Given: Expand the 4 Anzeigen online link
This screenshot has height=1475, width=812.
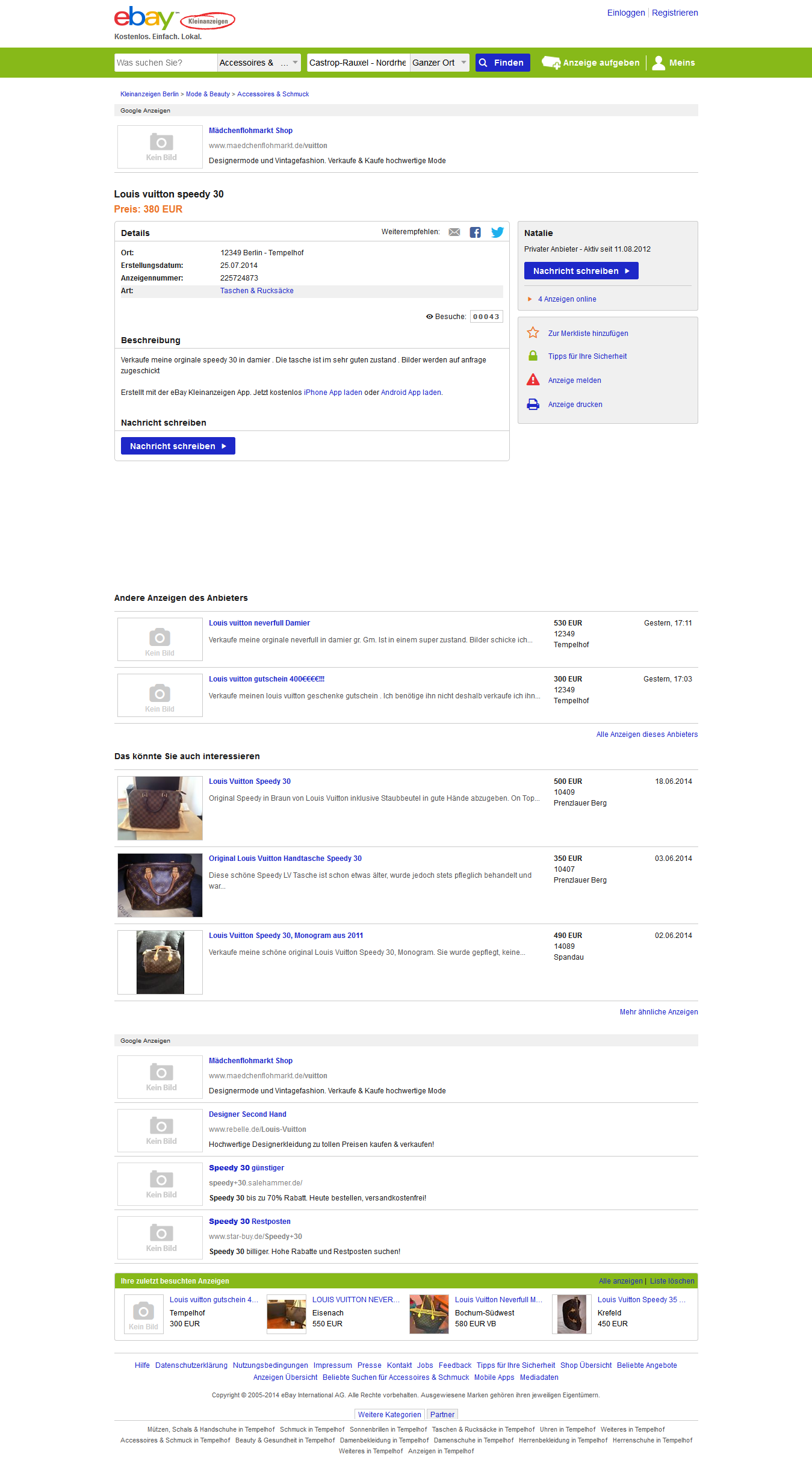Looking at the screenshot, I should pos(567,299).
